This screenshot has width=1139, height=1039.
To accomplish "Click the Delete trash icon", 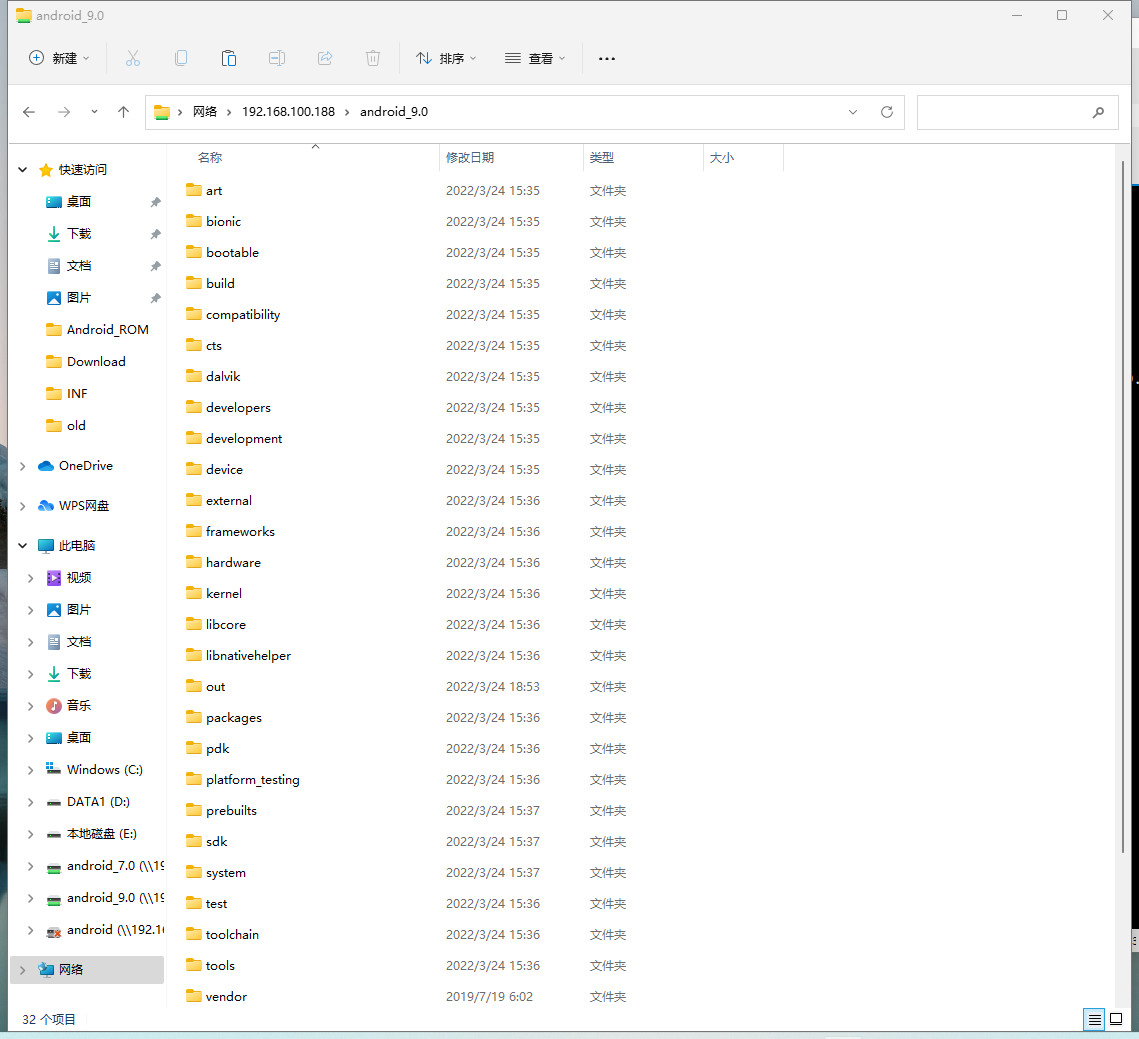I will (373, 58).
